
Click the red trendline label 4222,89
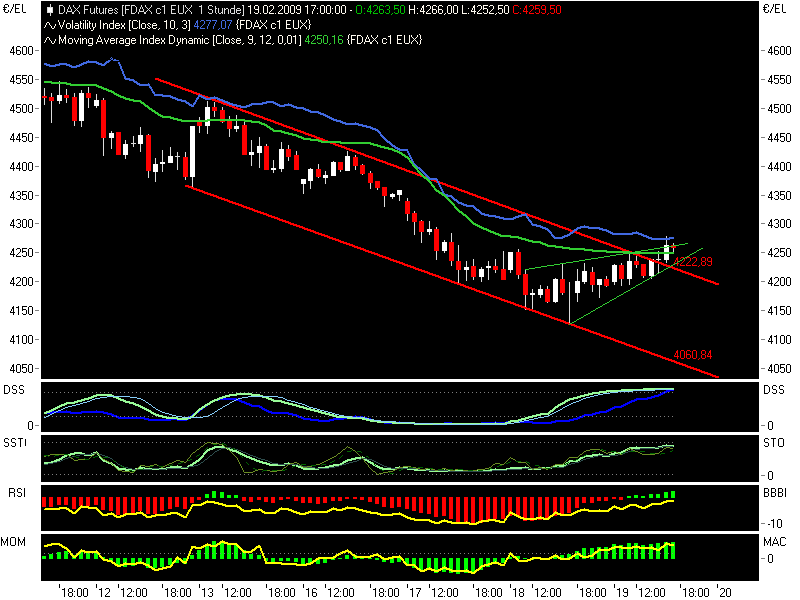point(693,262)
